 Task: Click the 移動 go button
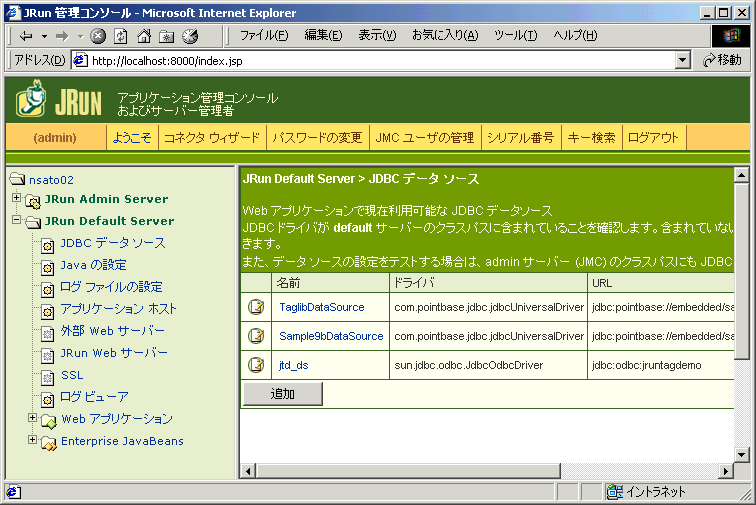(x=722, y=60)
